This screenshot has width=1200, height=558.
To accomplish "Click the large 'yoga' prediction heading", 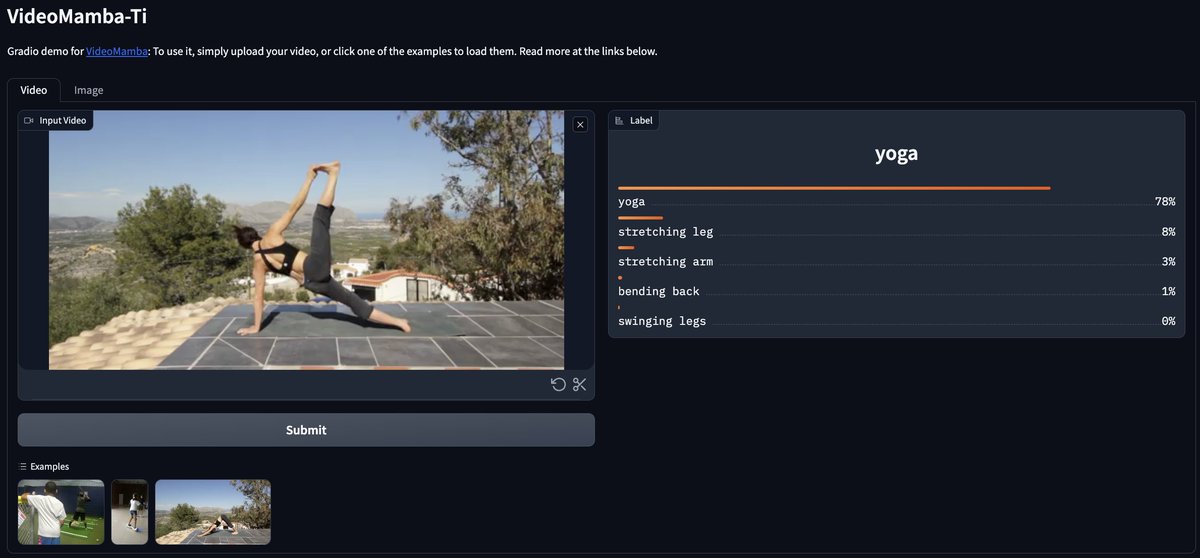I will 896,154.
